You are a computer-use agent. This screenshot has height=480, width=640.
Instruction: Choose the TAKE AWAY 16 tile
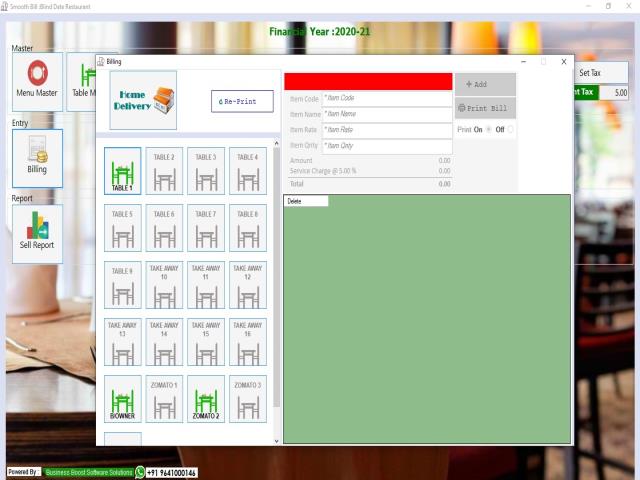coord(248,342)
